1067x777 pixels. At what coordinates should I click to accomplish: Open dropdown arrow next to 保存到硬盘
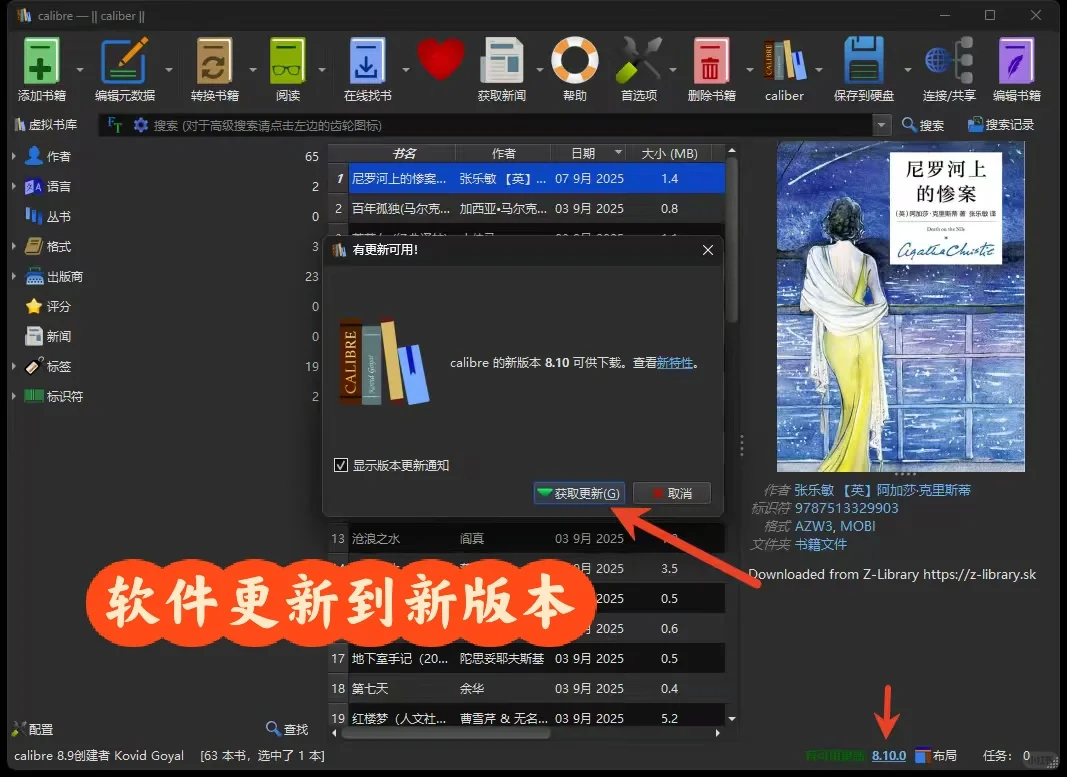pyautogui.click(x=907, y=69)
